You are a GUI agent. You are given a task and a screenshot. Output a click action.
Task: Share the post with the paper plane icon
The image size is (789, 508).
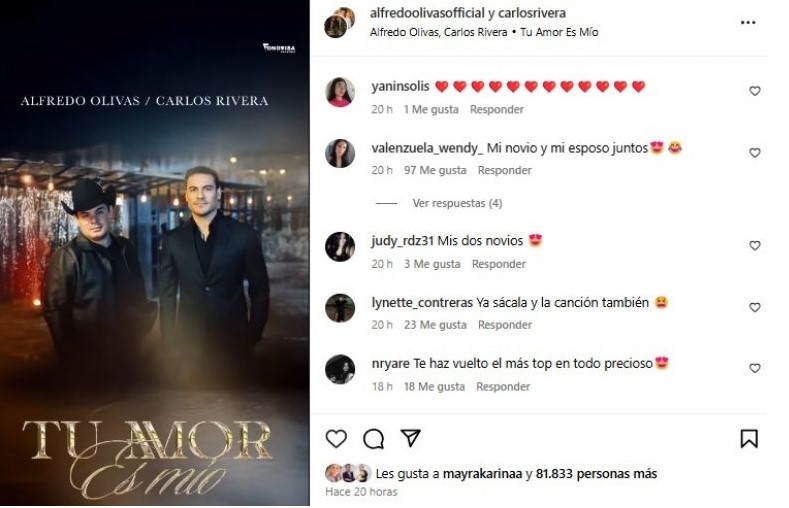411,438
